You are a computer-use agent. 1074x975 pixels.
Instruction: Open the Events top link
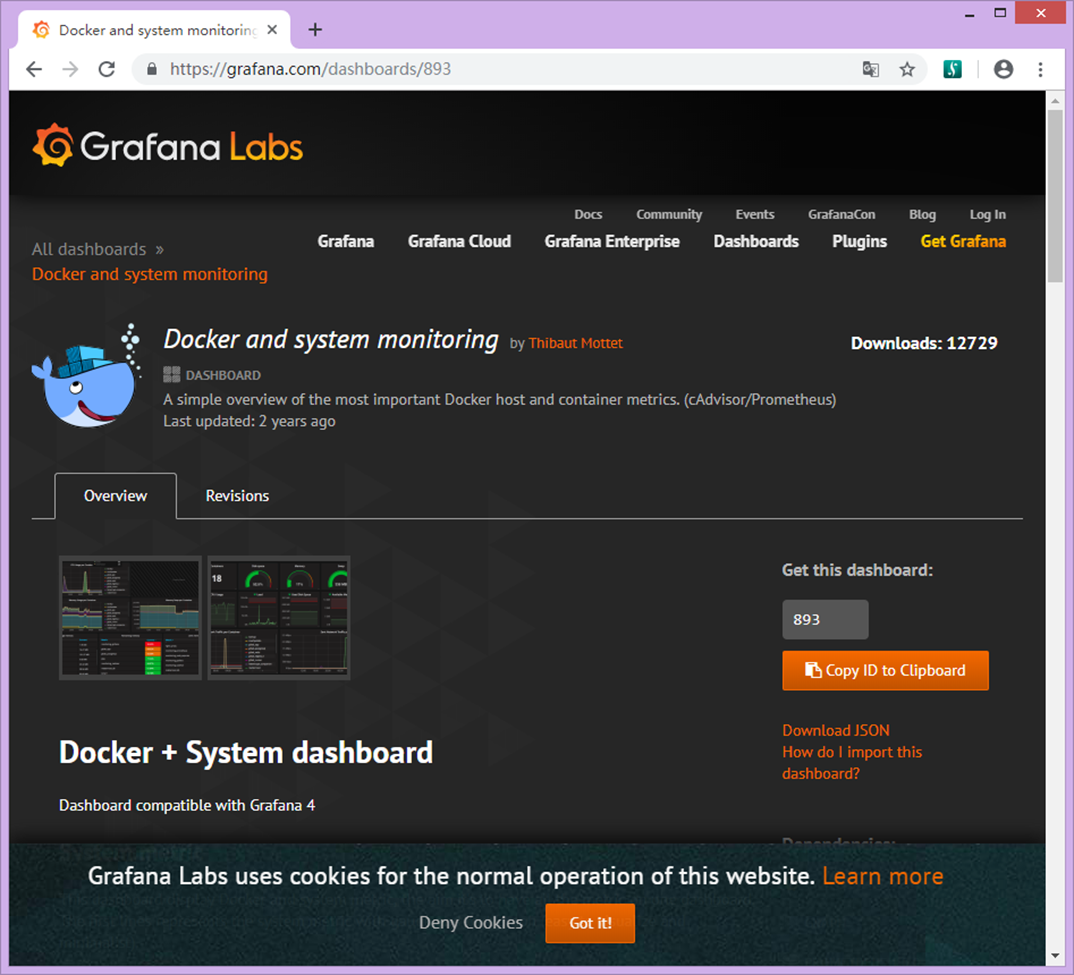pyautogui.click(x=755, y=214)
